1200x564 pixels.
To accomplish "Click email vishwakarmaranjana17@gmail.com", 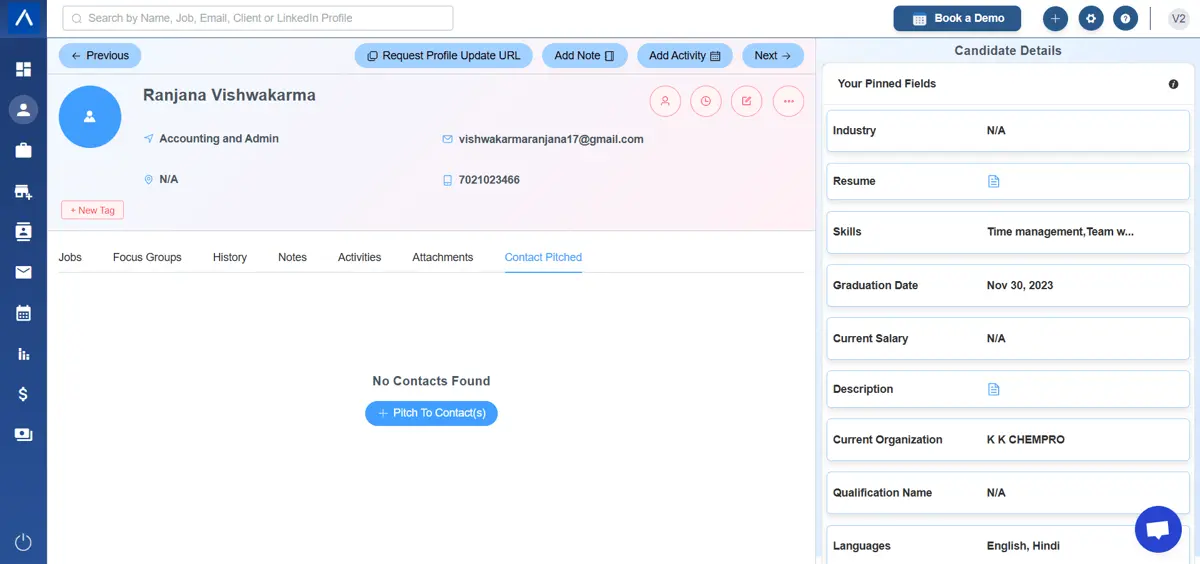I will 551,139.
